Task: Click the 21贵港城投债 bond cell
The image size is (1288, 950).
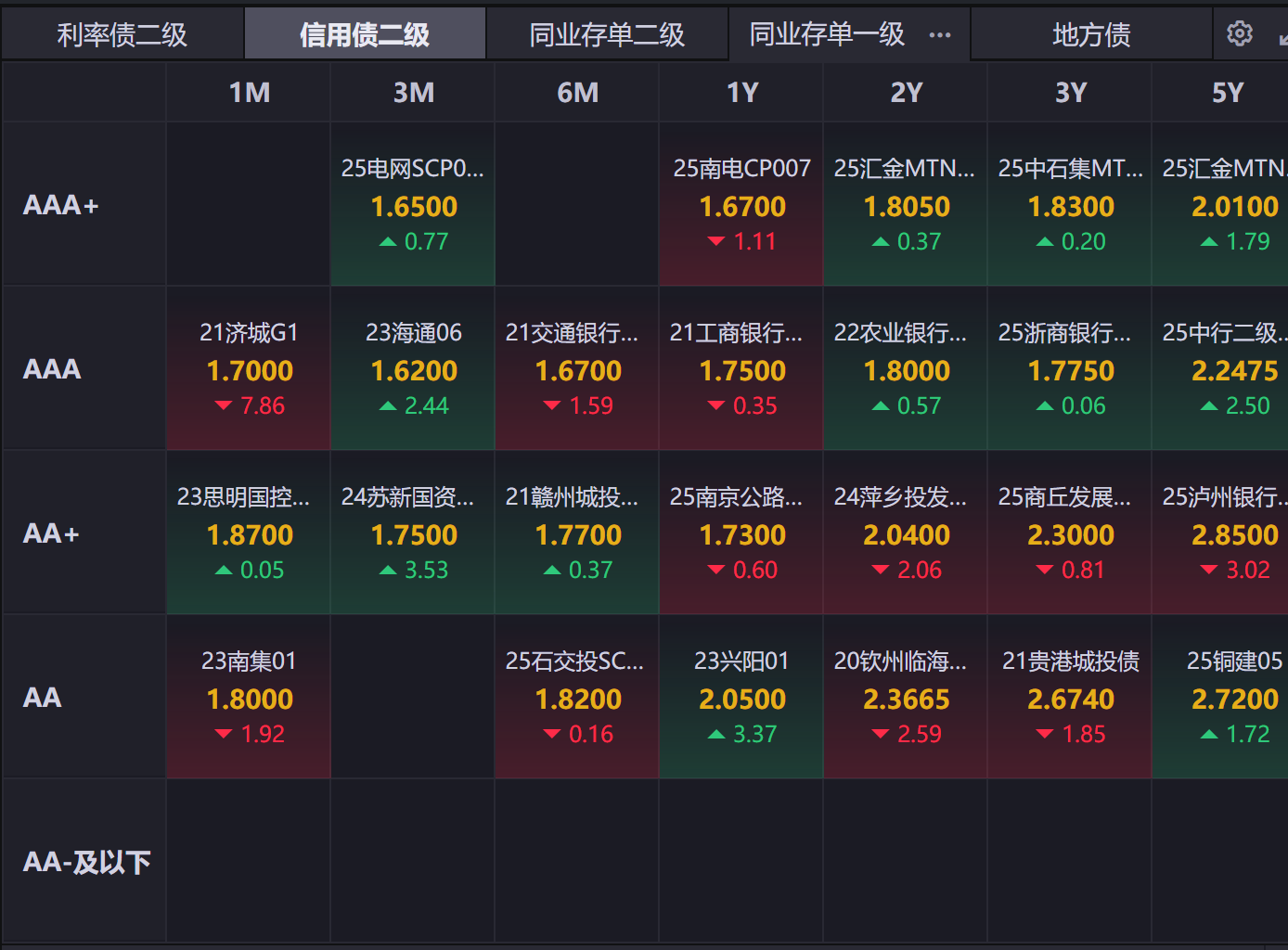Action: (x=1070, y=698)
